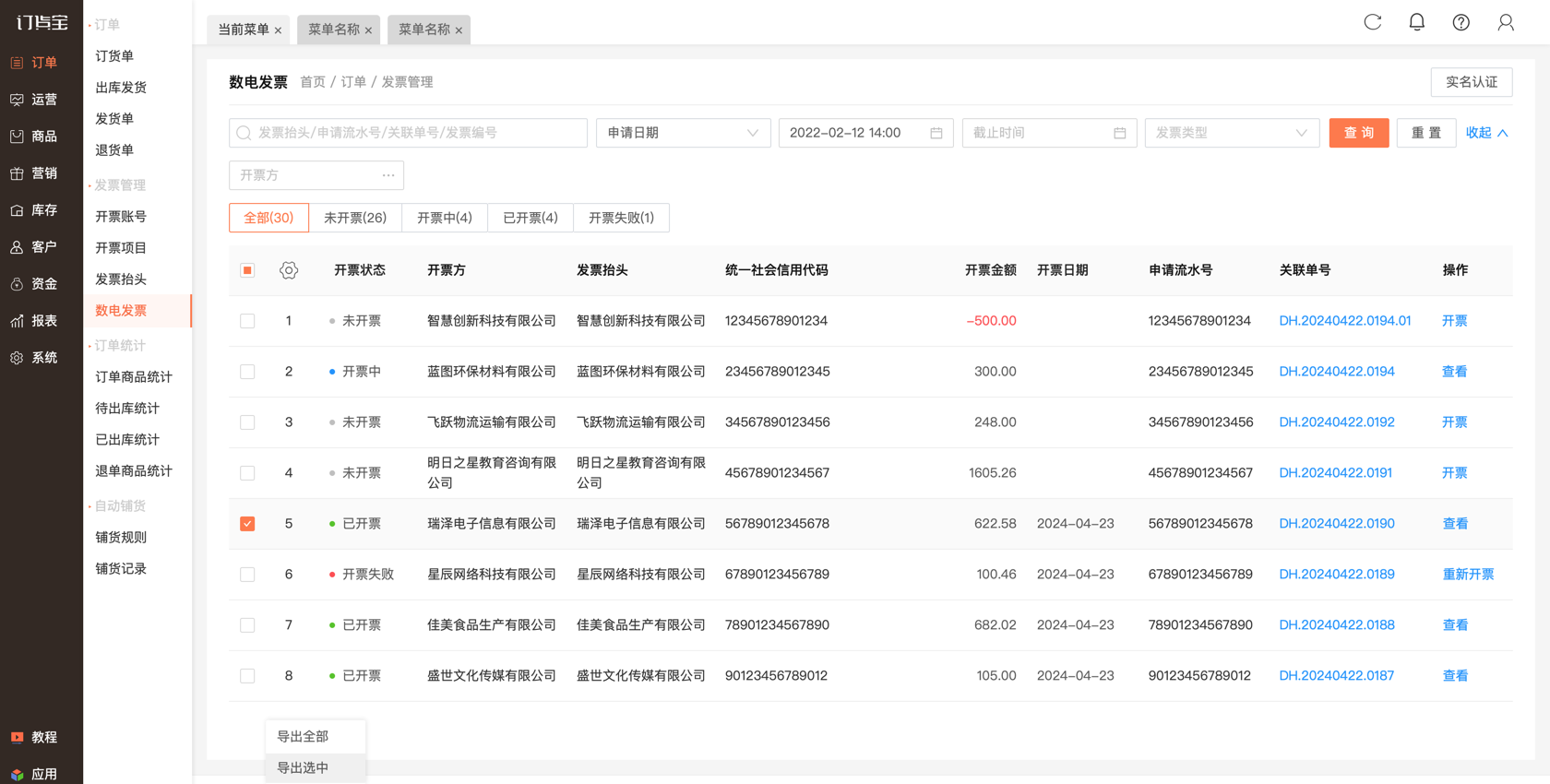Click 查看 for row 5

click(x=1455, y=524)
